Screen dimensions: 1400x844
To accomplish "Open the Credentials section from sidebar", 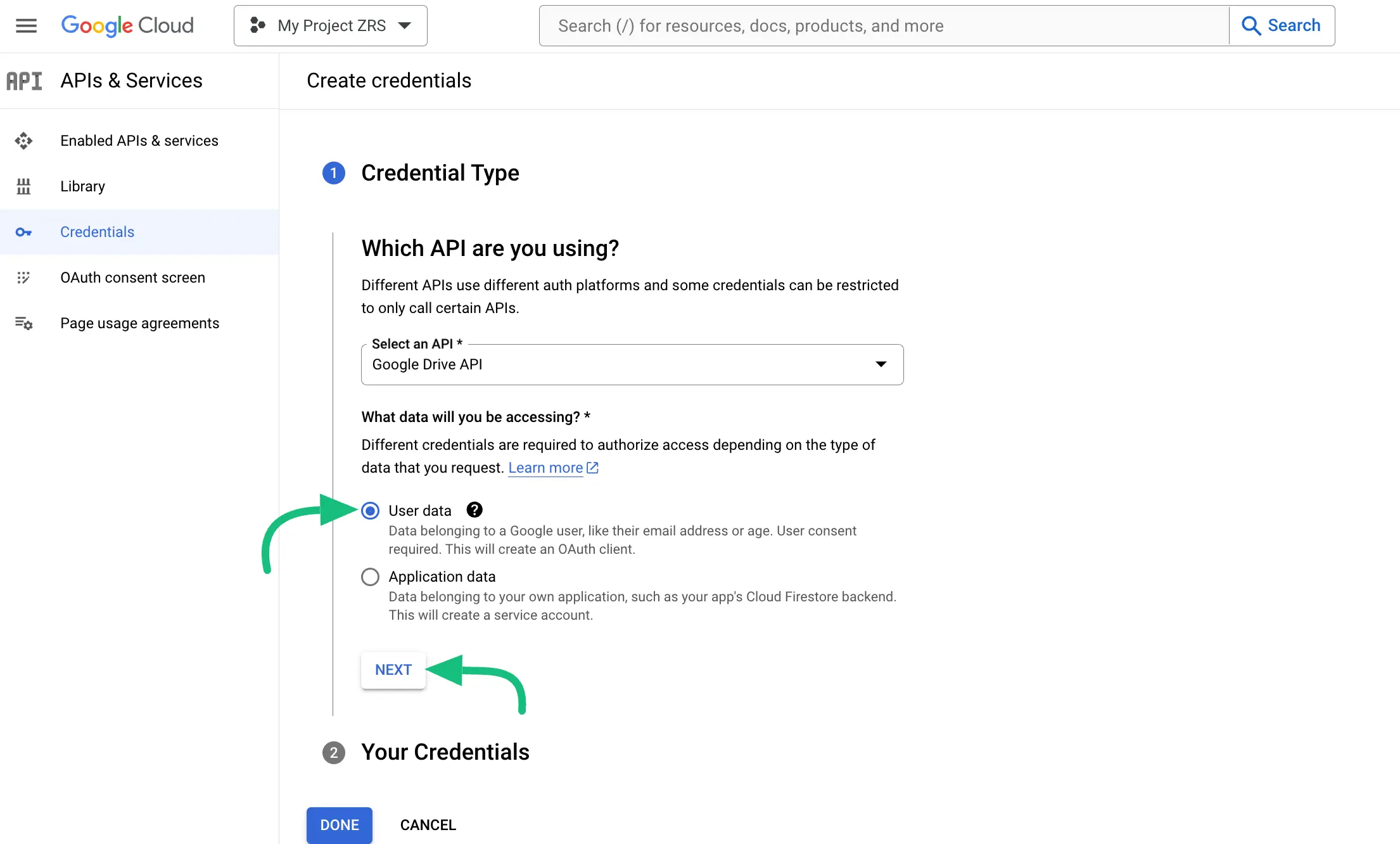I will coord(97,232).
